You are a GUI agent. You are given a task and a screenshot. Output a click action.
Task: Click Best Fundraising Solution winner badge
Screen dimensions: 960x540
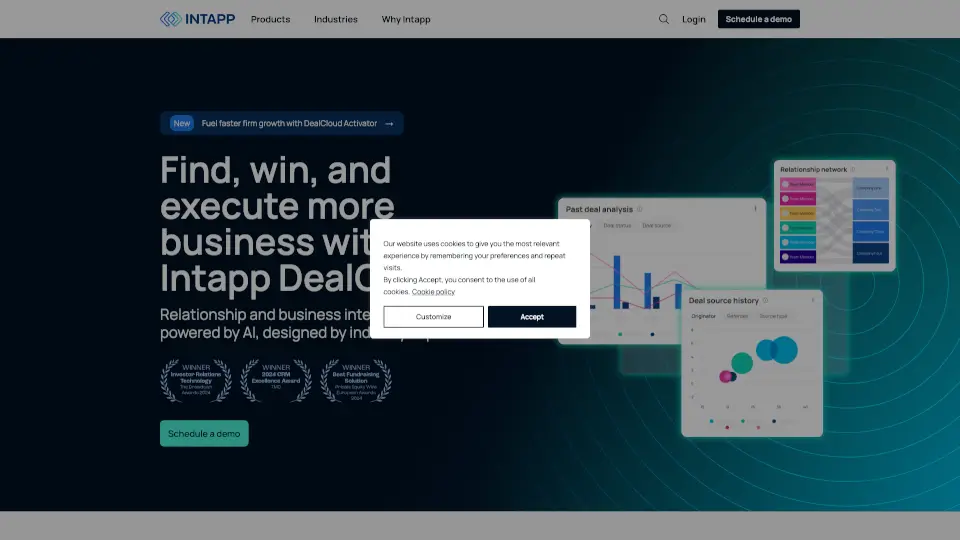(x=356, y=380)
